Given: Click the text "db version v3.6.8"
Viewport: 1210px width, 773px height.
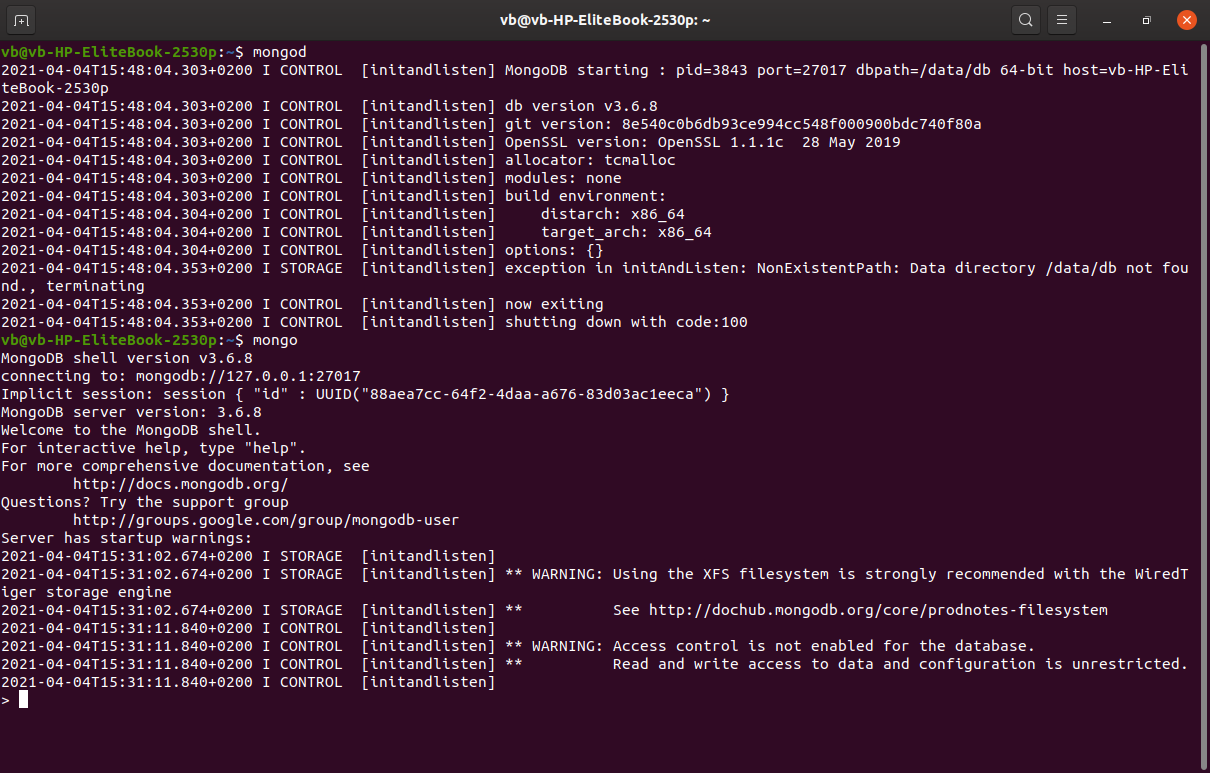Looking at the screenshot, I should point(581,106).
